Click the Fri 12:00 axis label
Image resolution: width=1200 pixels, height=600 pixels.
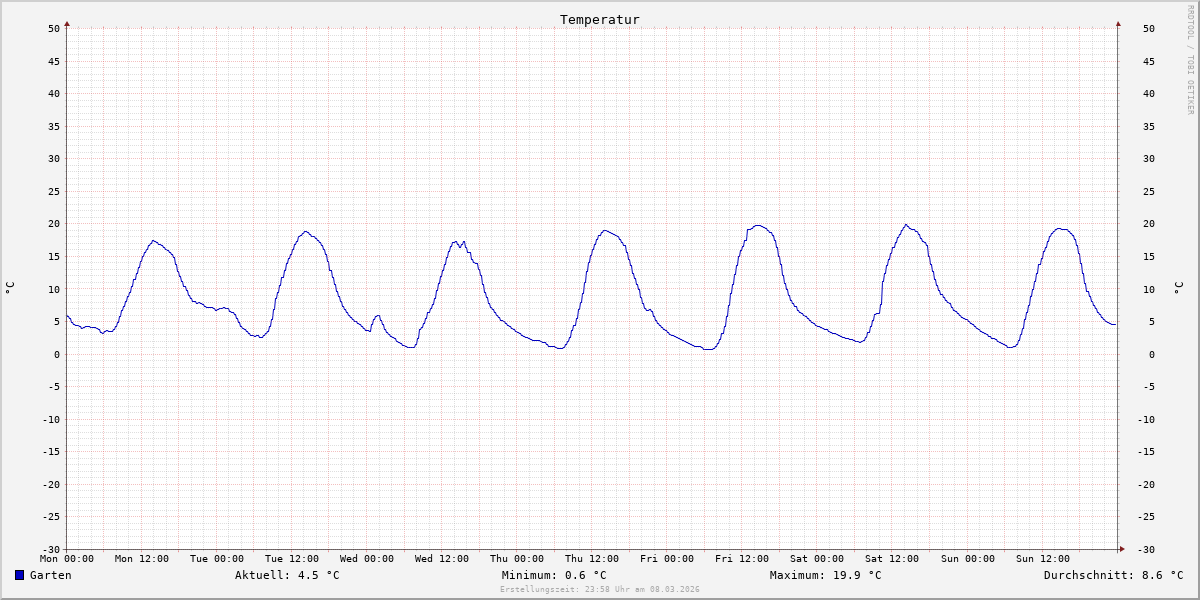click(742, 559)
